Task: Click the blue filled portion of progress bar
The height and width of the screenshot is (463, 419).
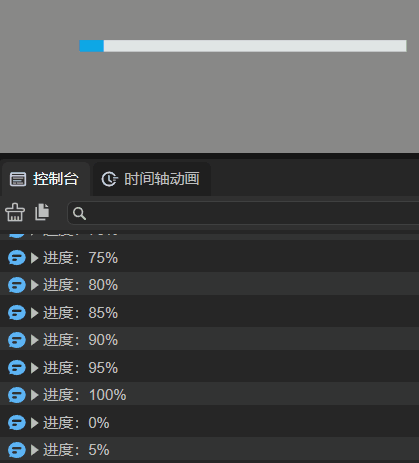Action: [92, 46]
